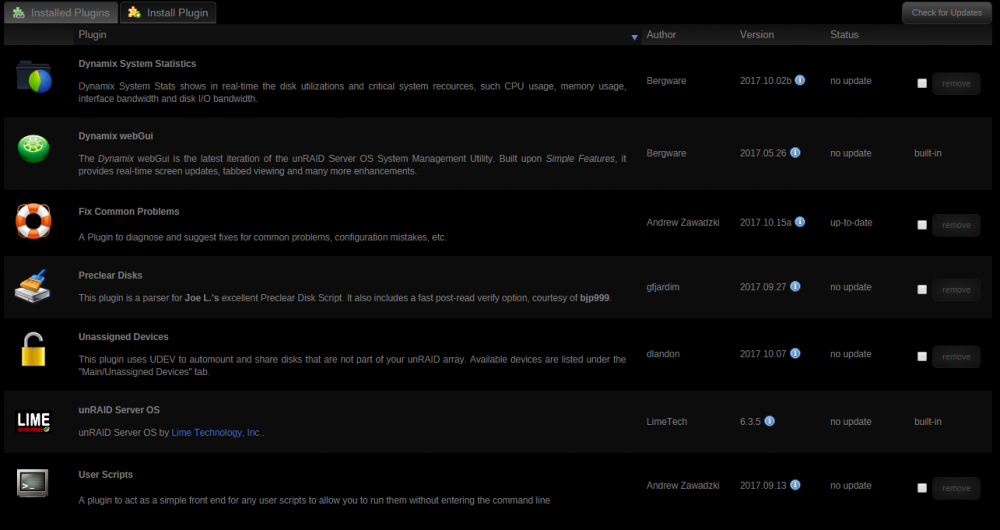The image size is (1000, 530).
Task: Click remove button for Preclear Disks
Action: point(956,290)
